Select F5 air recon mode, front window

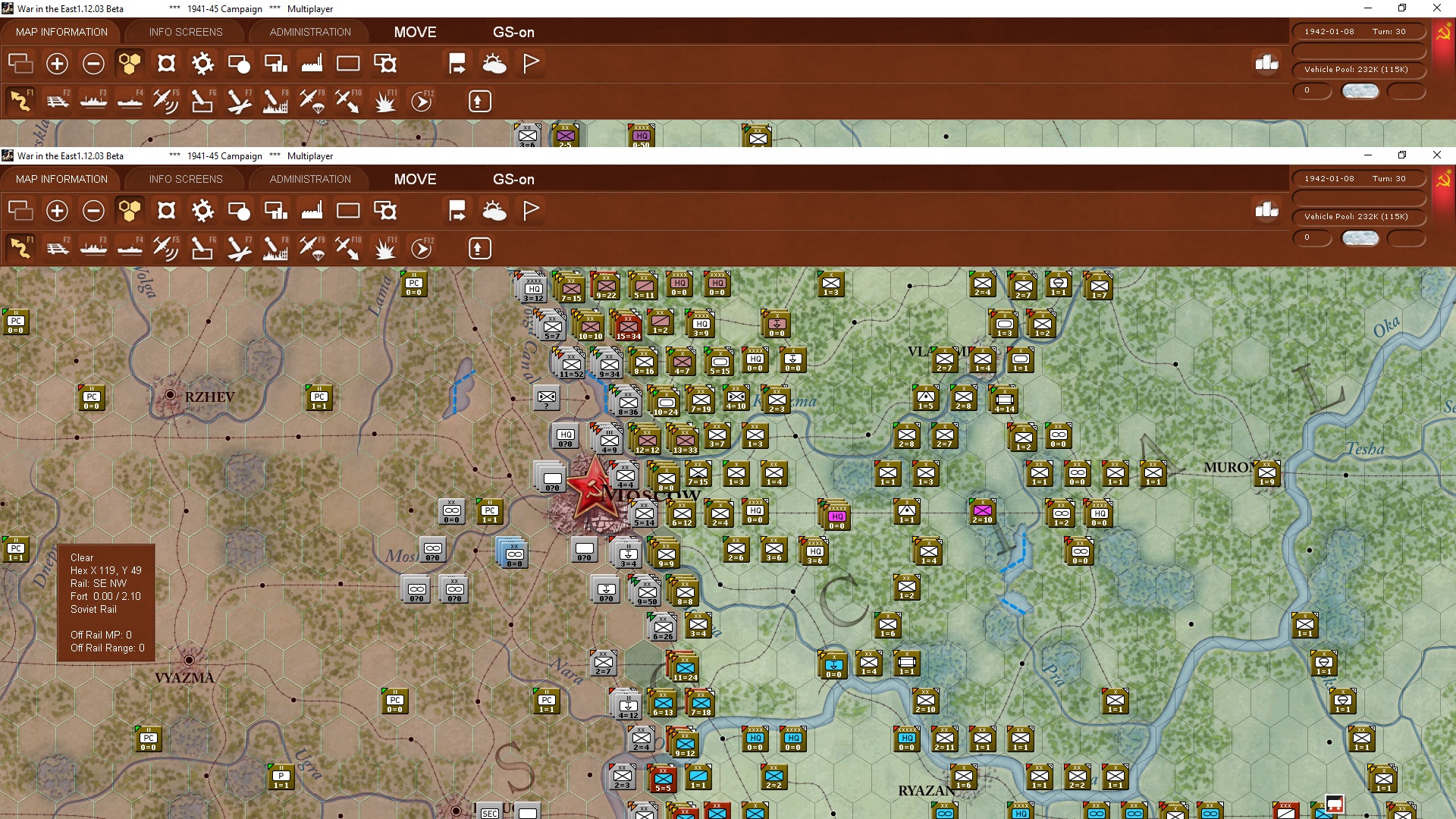click(x=166, y=249)
